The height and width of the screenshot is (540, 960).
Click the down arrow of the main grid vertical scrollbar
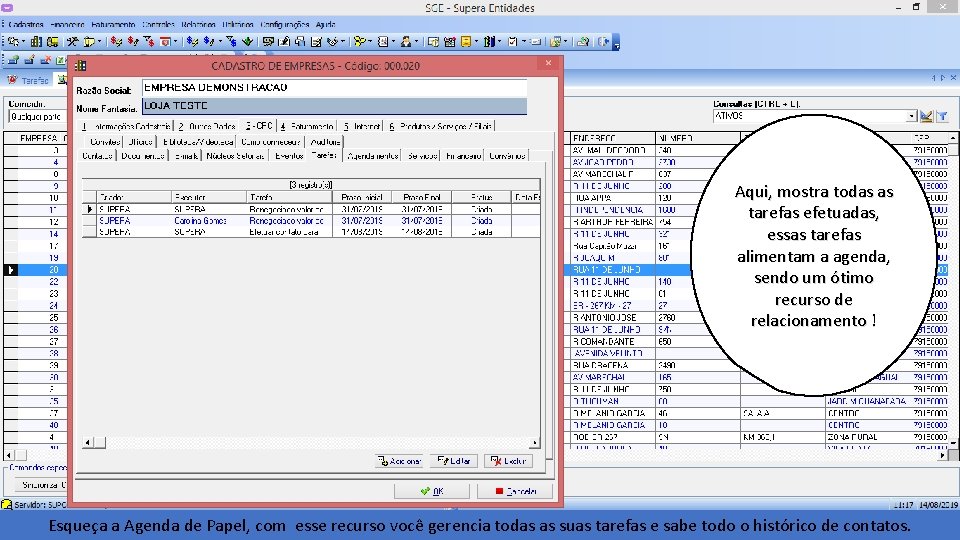point(953,442)
